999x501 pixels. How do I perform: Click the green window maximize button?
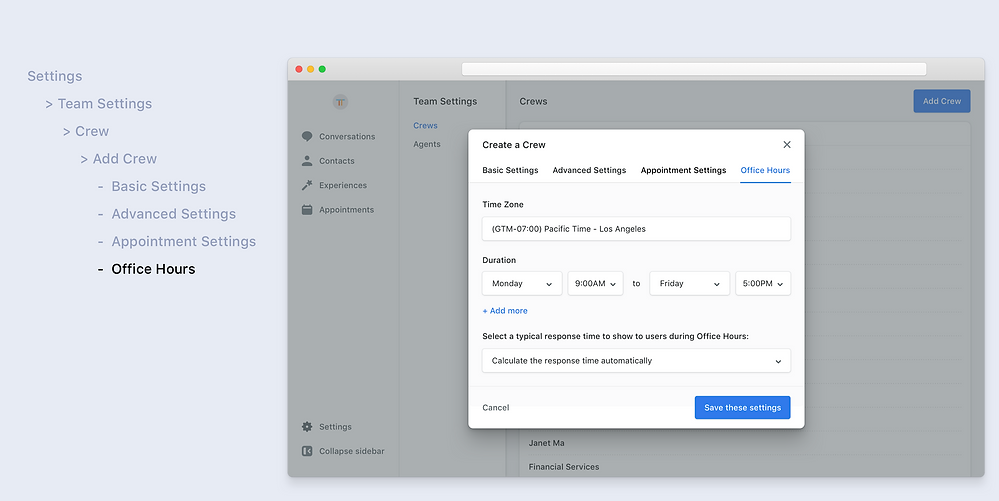pos(322,69)
